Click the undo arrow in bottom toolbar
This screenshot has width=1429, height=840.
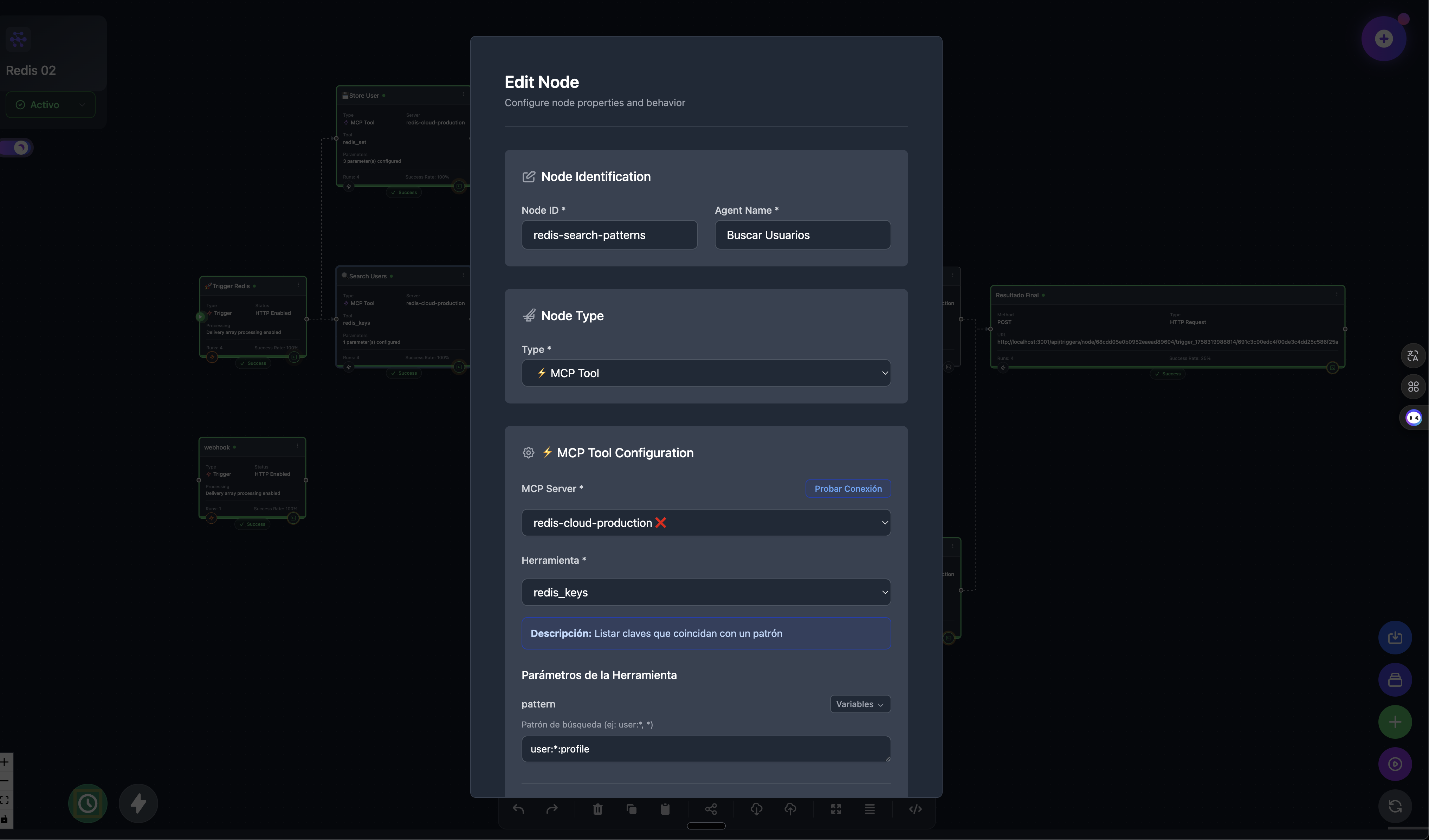pos(518,809)
